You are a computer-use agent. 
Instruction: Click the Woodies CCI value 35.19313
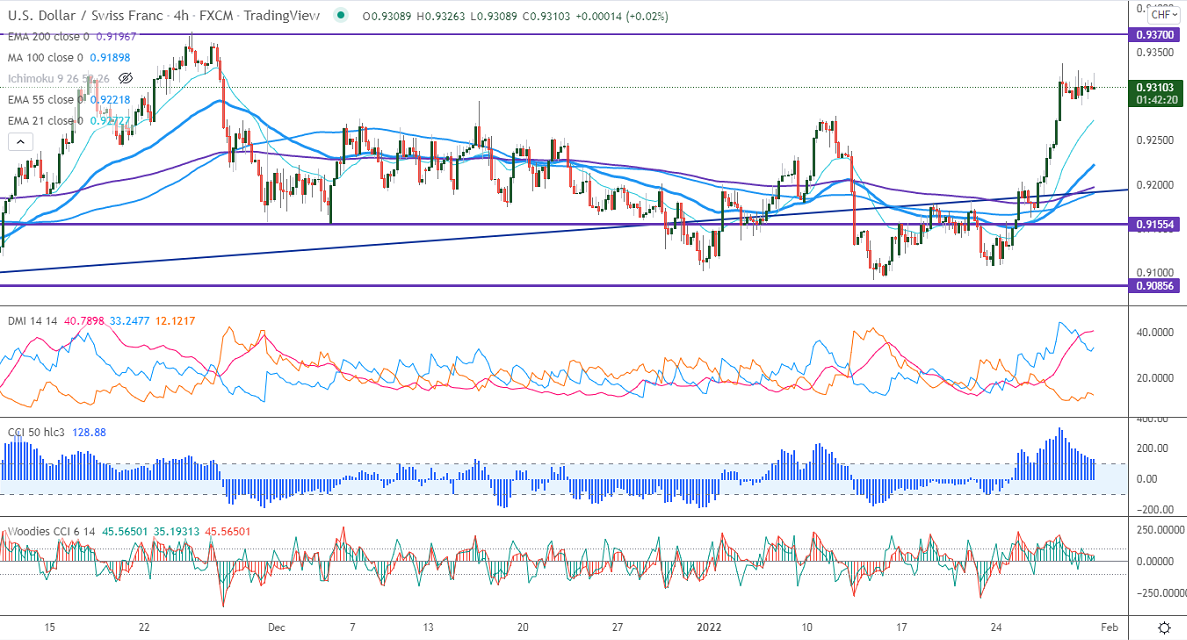coord(176,532)
